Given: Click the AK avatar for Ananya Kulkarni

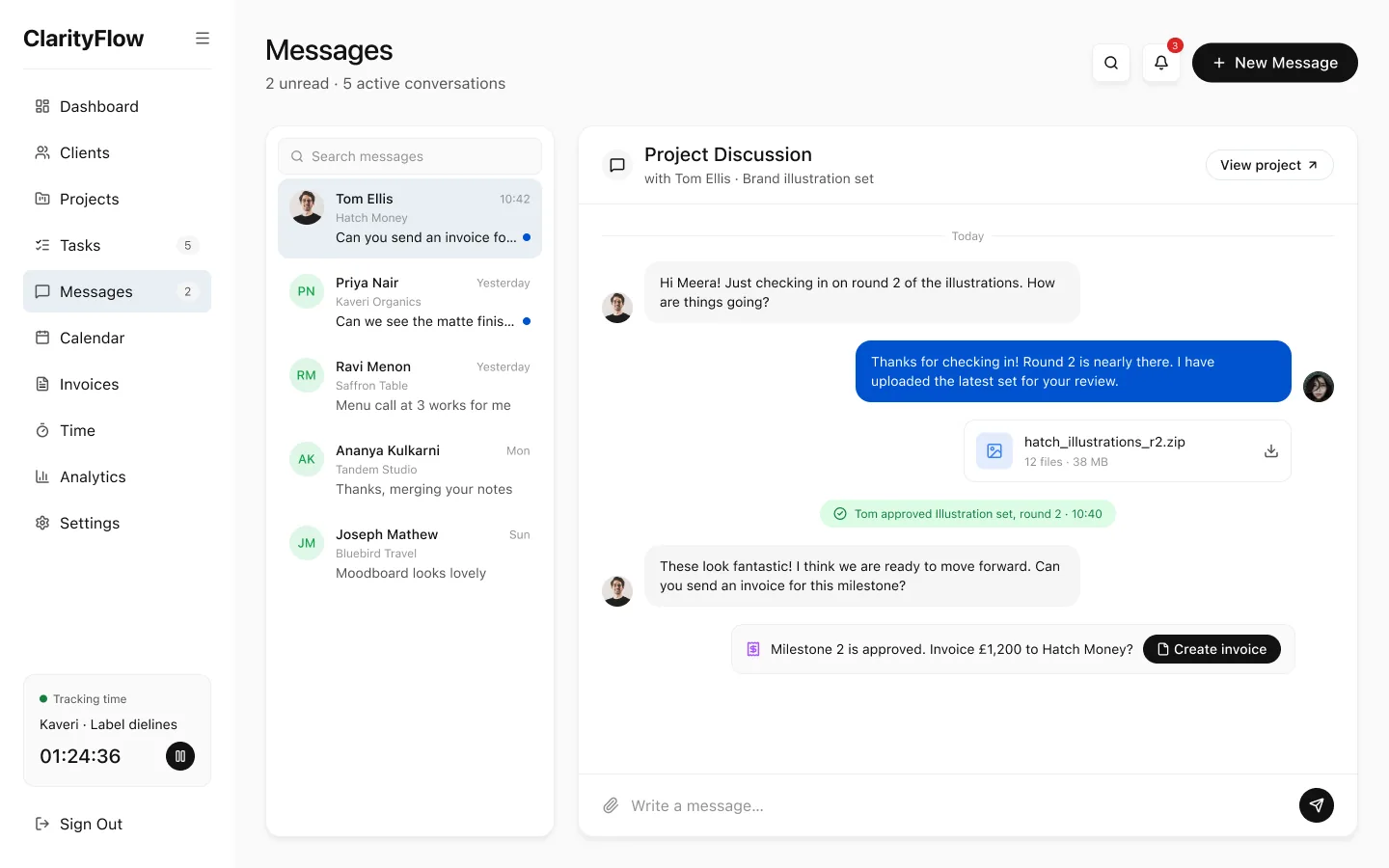Looking at the screenshot, I should point(307,459).
